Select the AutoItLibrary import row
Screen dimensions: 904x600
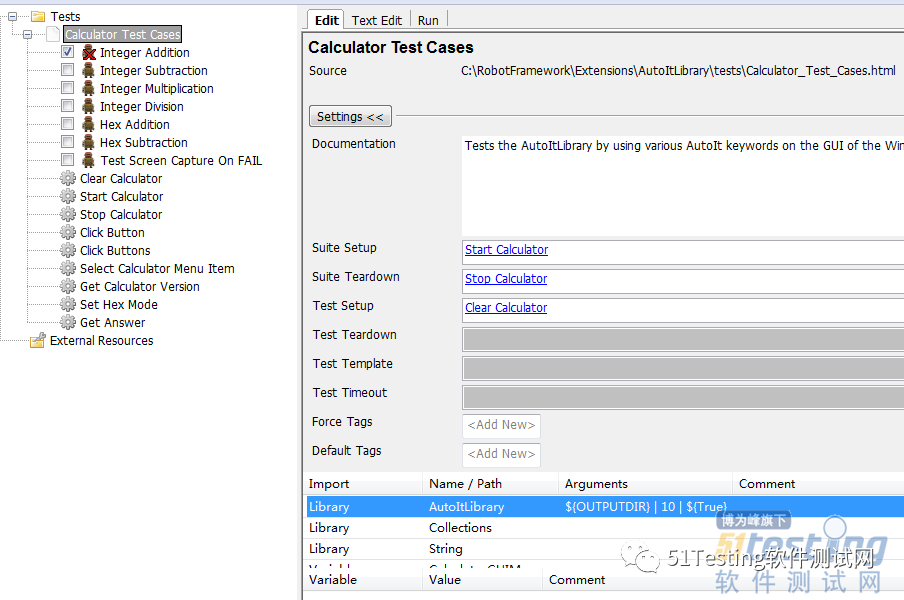466,507
